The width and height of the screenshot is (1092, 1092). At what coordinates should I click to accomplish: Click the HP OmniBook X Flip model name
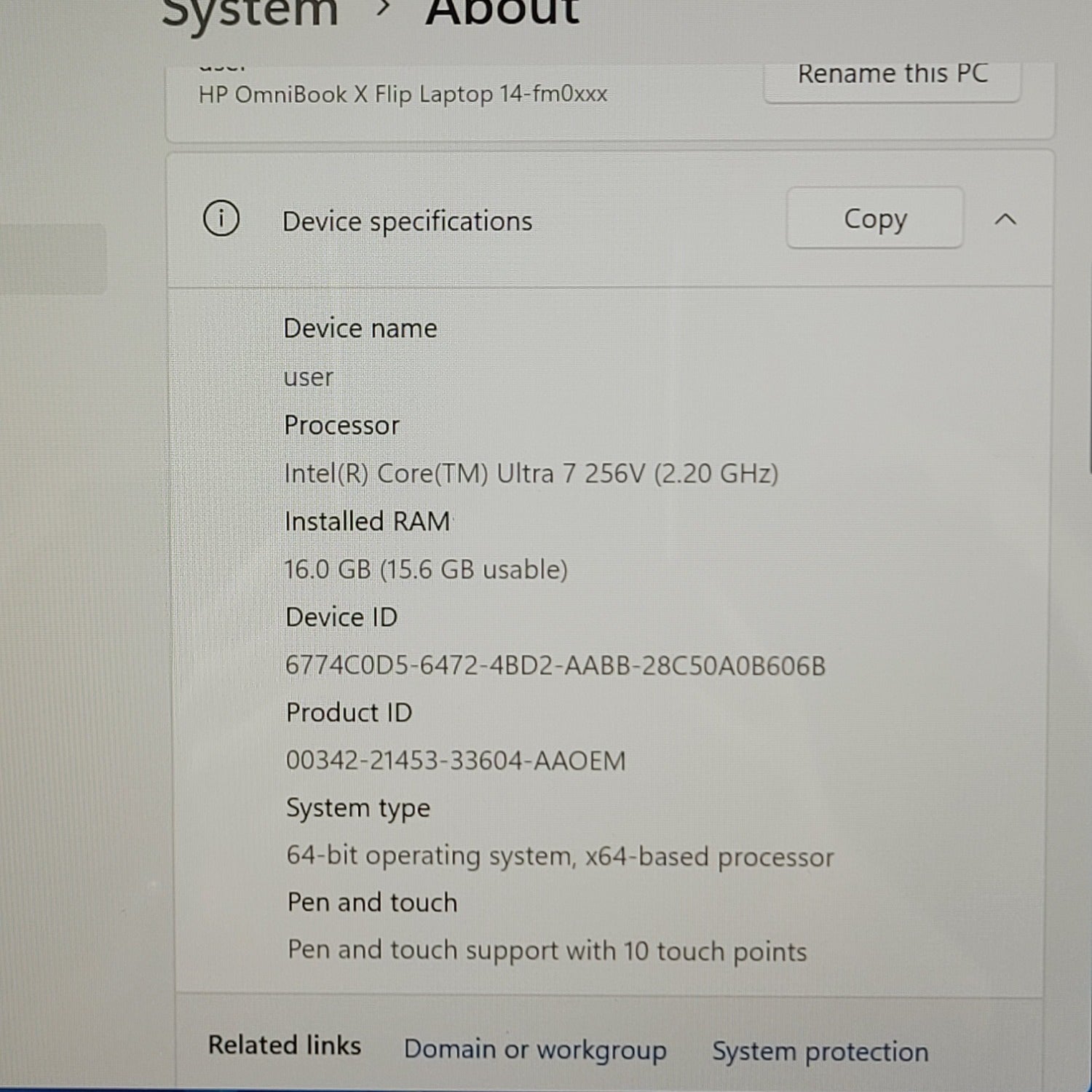pyautogui.click(x=403, y=95)
